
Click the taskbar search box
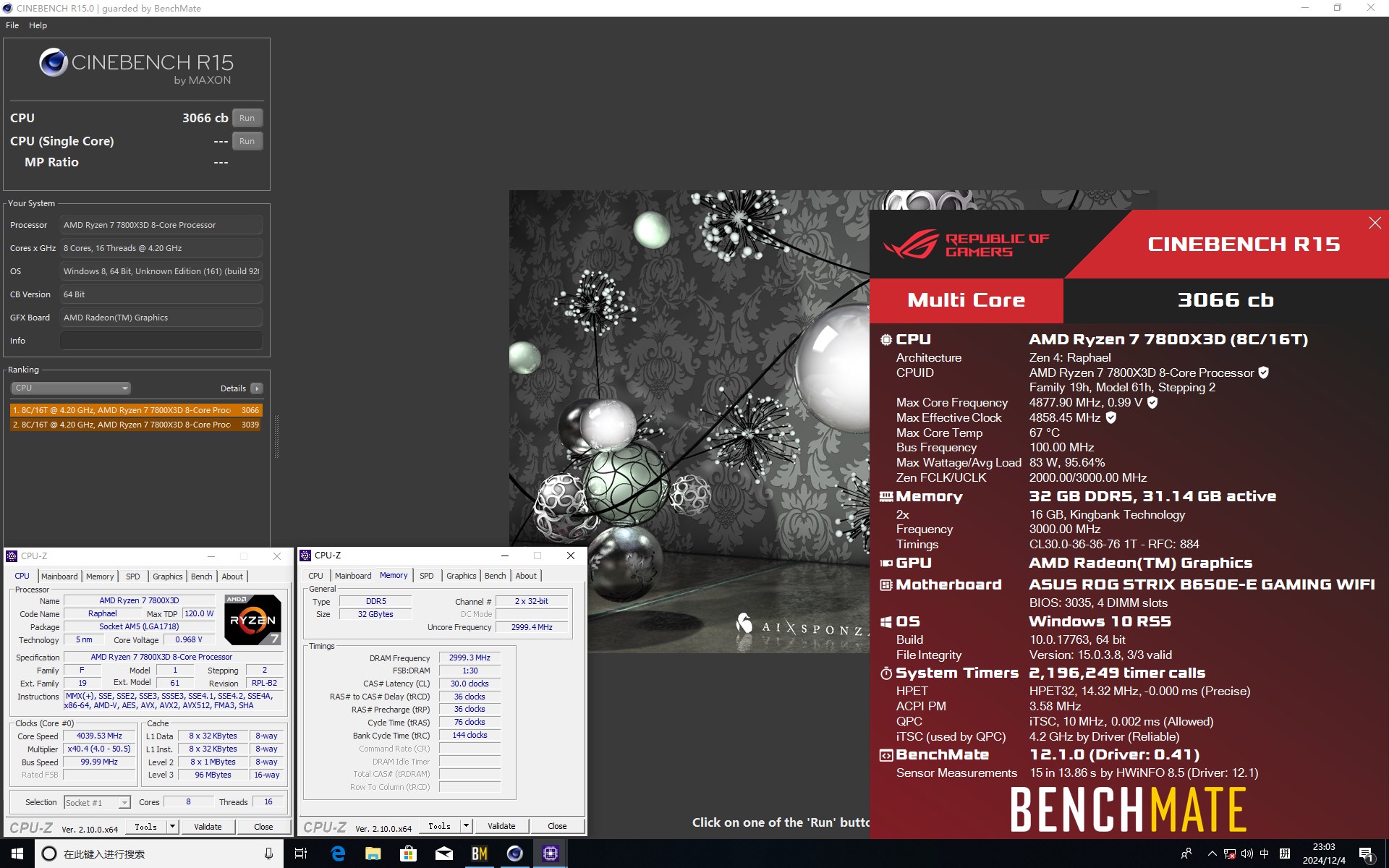point(158,854)
